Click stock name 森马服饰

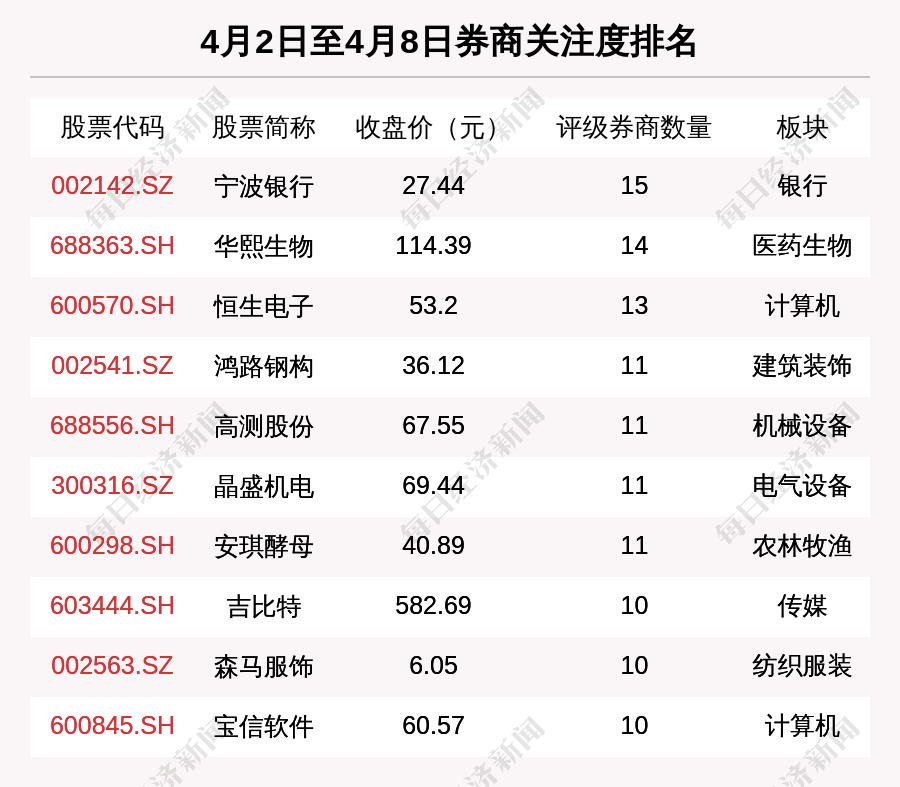point(263,666)
